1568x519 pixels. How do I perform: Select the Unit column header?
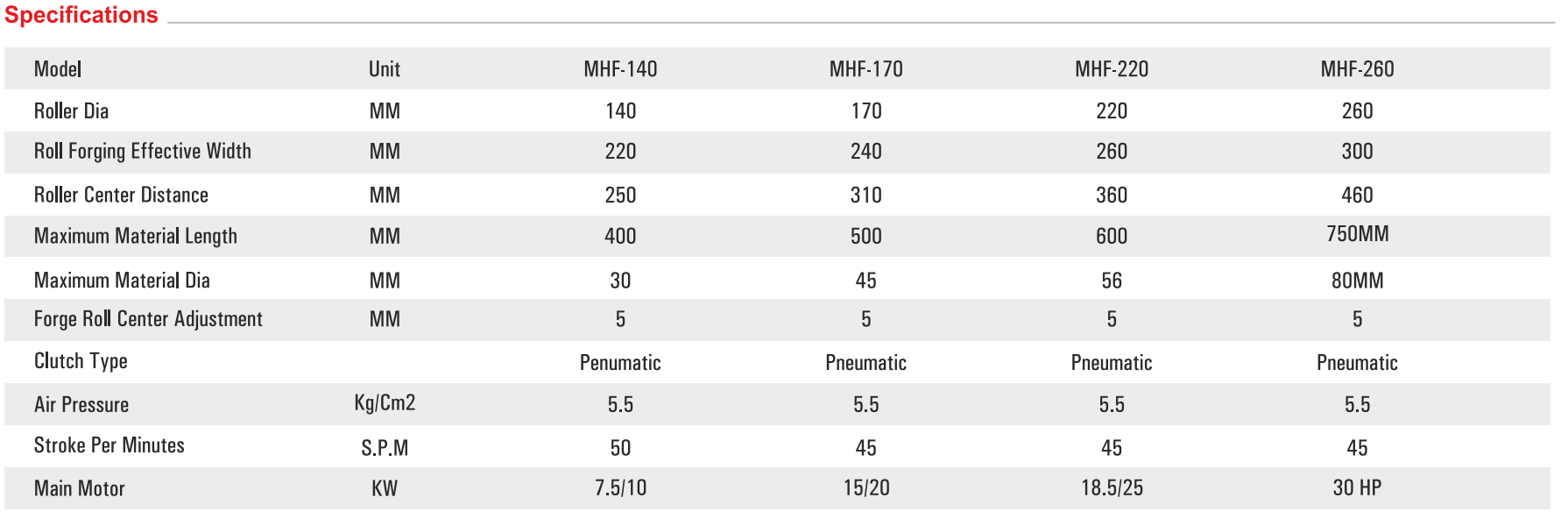tap(385, 69)
